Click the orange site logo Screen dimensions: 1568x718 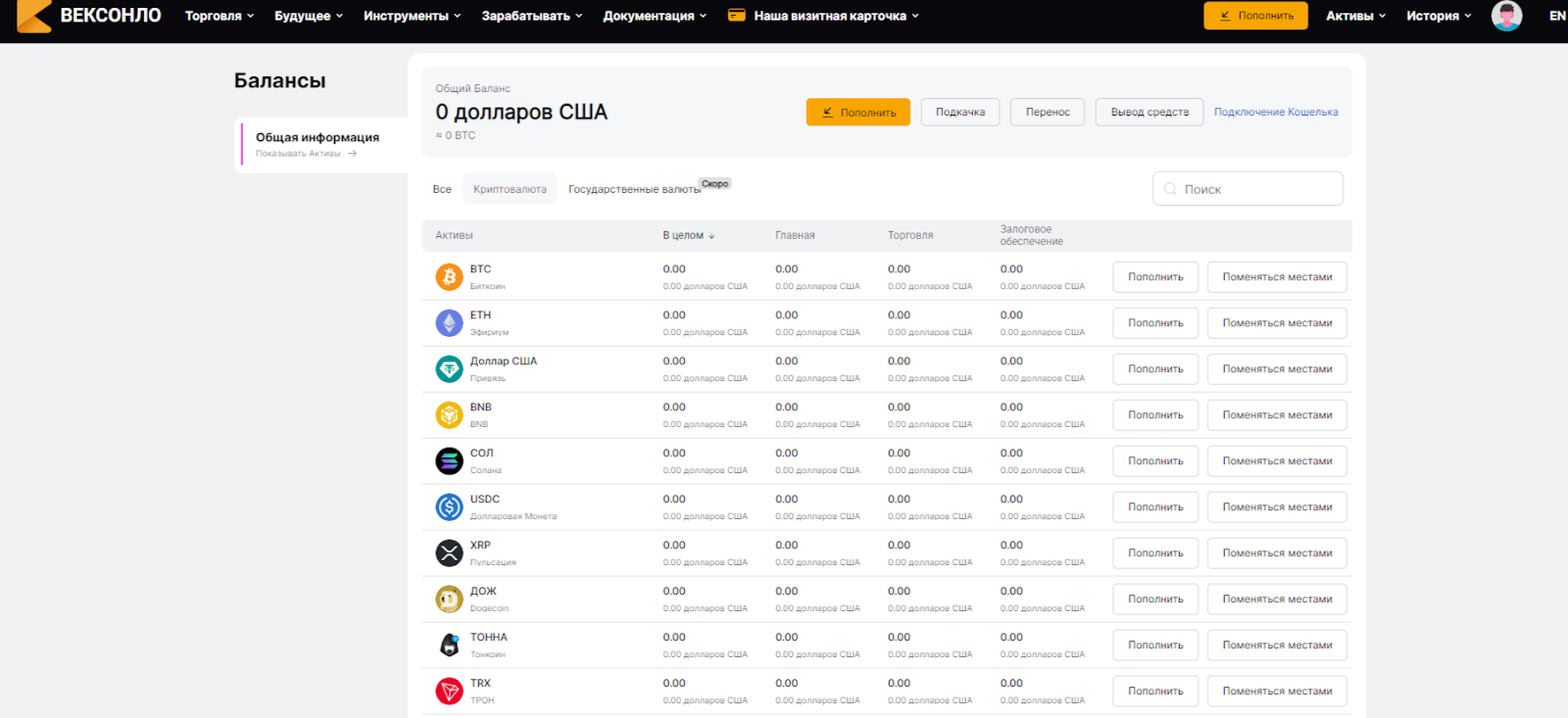pyautogui.click(x=34, y=16)
